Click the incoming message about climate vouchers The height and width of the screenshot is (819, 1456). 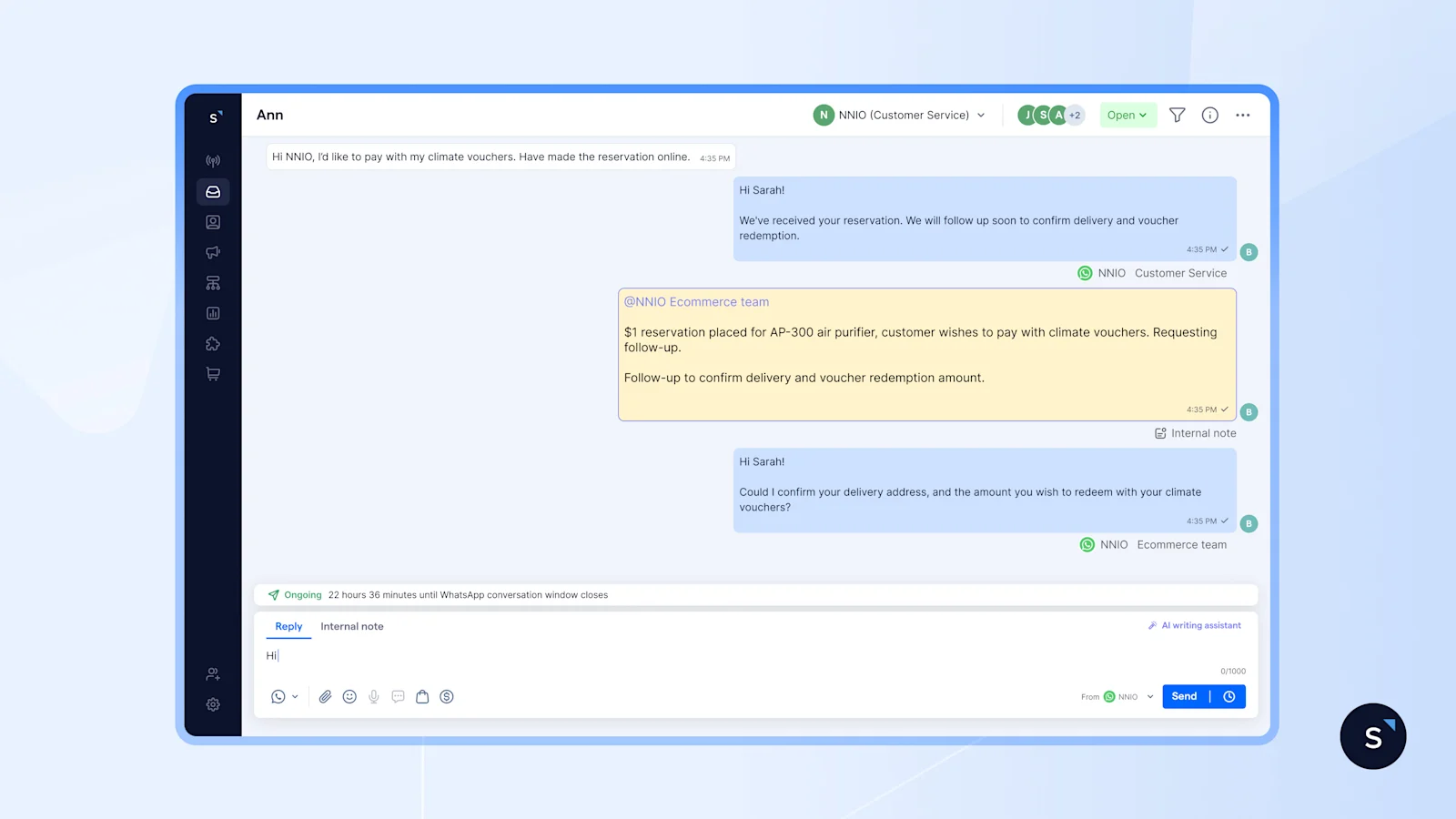(500, 157)
